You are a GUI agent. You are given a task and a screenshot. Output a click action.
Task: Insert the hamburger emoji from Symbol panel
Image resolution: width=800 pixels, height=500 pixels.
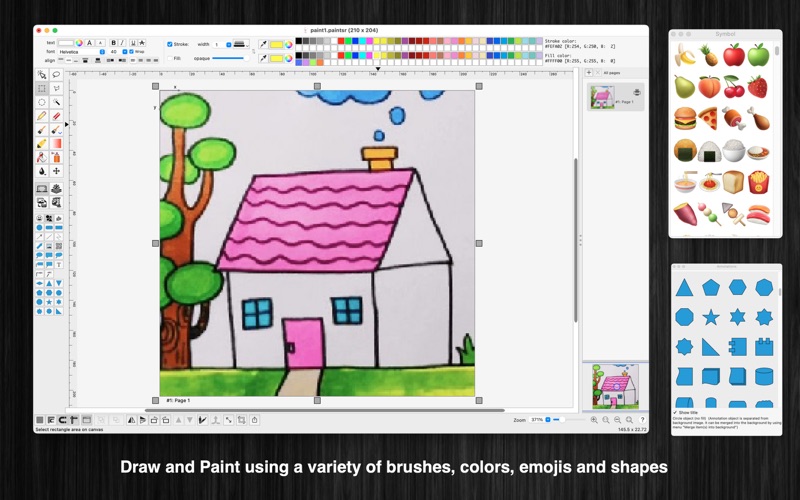pos(685,118)
